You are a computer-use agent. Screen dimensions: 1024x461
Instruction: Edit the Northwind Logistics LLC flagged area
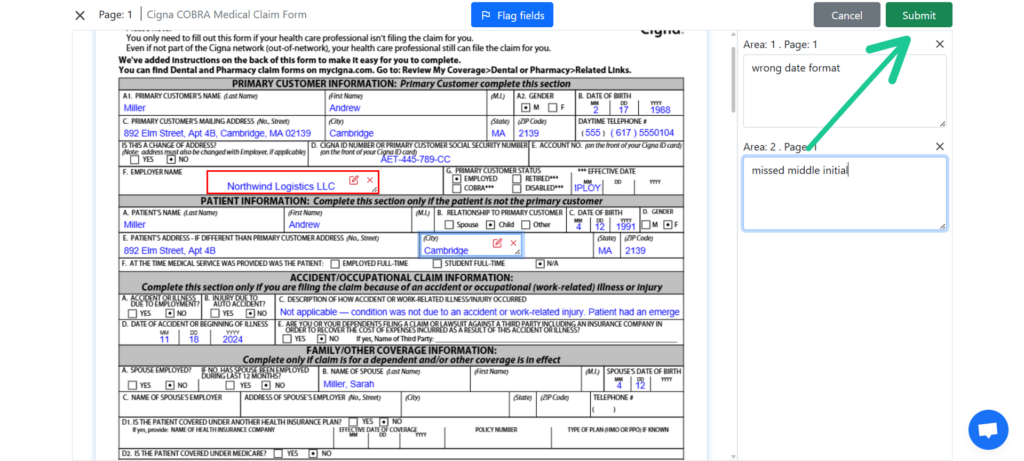coord(354,180)
